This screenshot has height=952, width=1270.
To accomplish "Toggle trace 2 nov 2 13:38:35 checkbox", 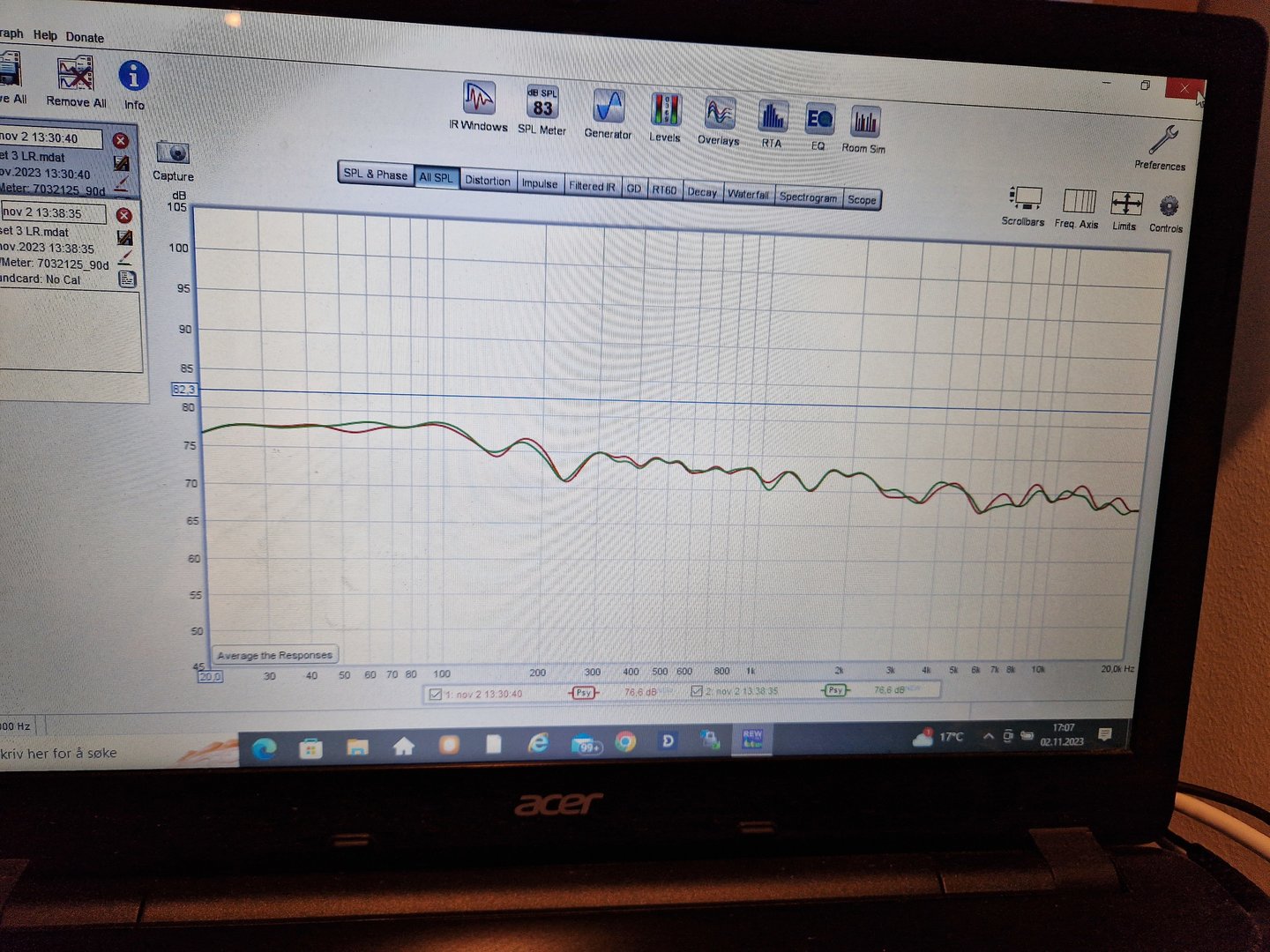I will pos(697,691).
